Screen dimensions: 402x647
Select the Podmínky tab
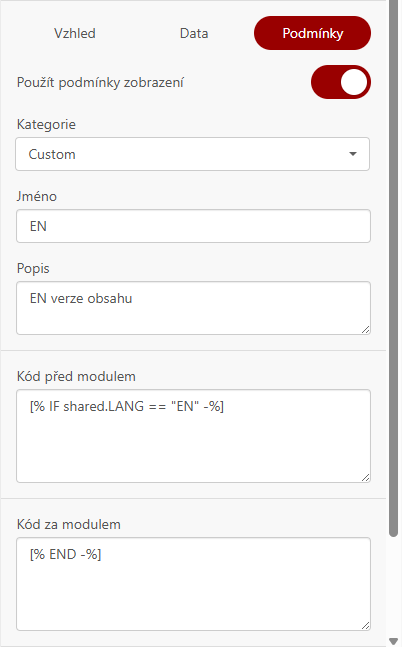[x=312, y=33]
